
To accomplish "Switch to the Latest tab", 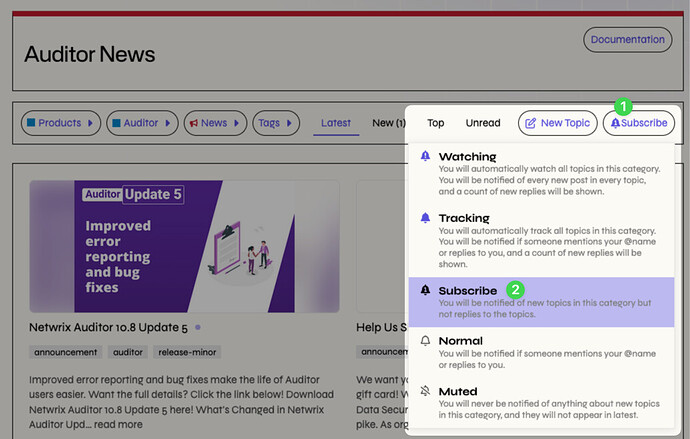I will pos(336,123).
